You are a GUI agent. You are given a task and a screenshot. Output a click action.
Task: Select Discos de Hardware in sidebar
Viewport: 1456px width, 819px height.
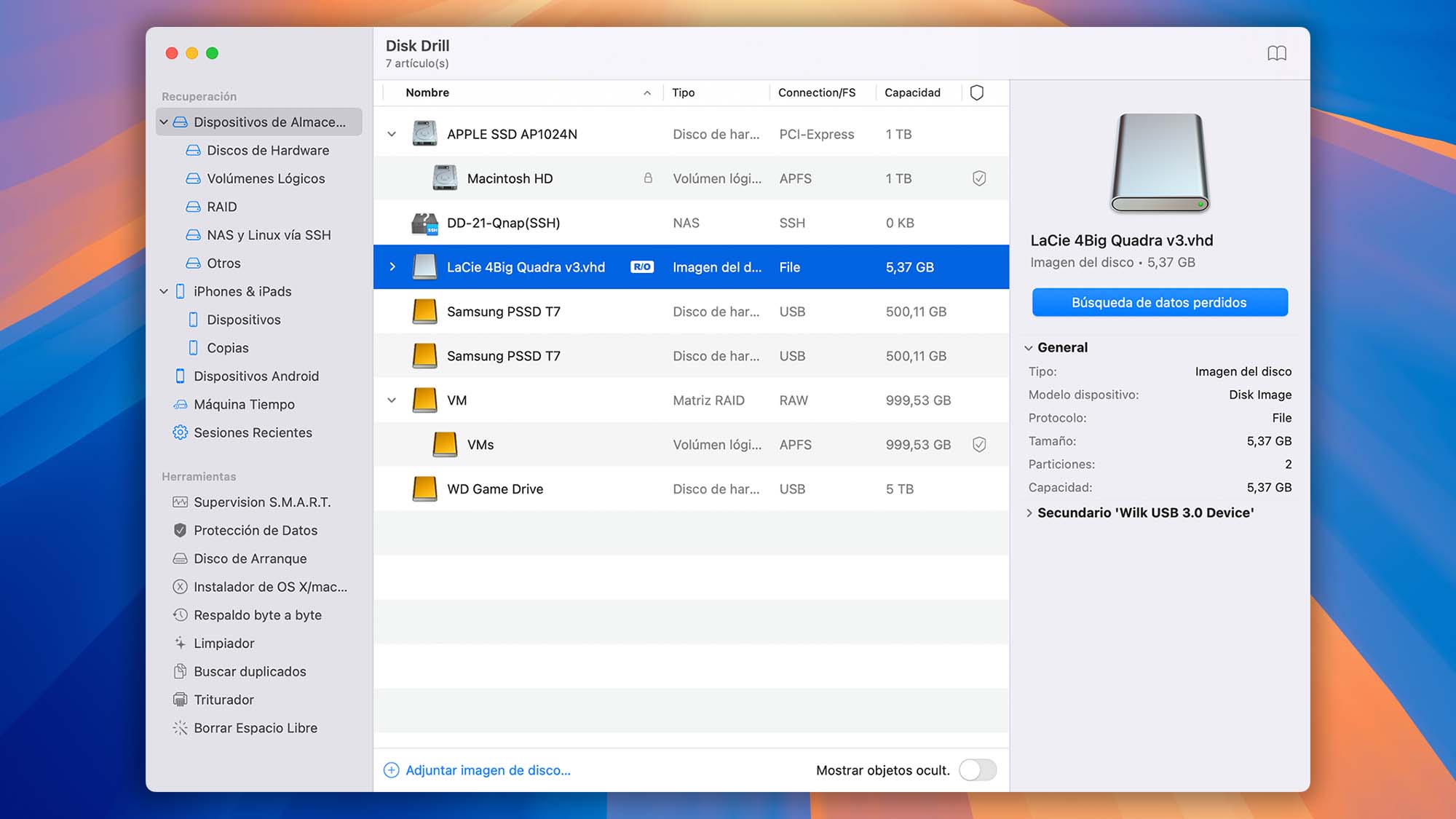(x=257, y=151)
